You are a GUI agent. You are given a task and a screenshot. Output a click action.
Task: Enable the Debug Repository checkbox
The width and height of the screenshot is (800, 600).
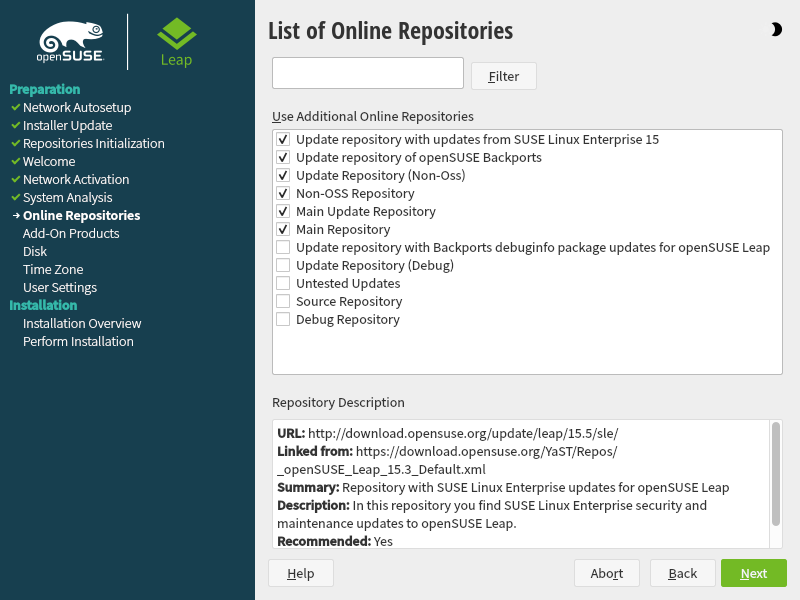click(x=283, y=319)
